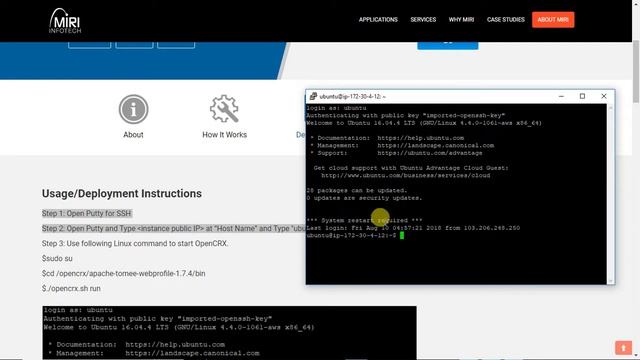
Task: Open the Services menu item
Action: pos(423,20)
